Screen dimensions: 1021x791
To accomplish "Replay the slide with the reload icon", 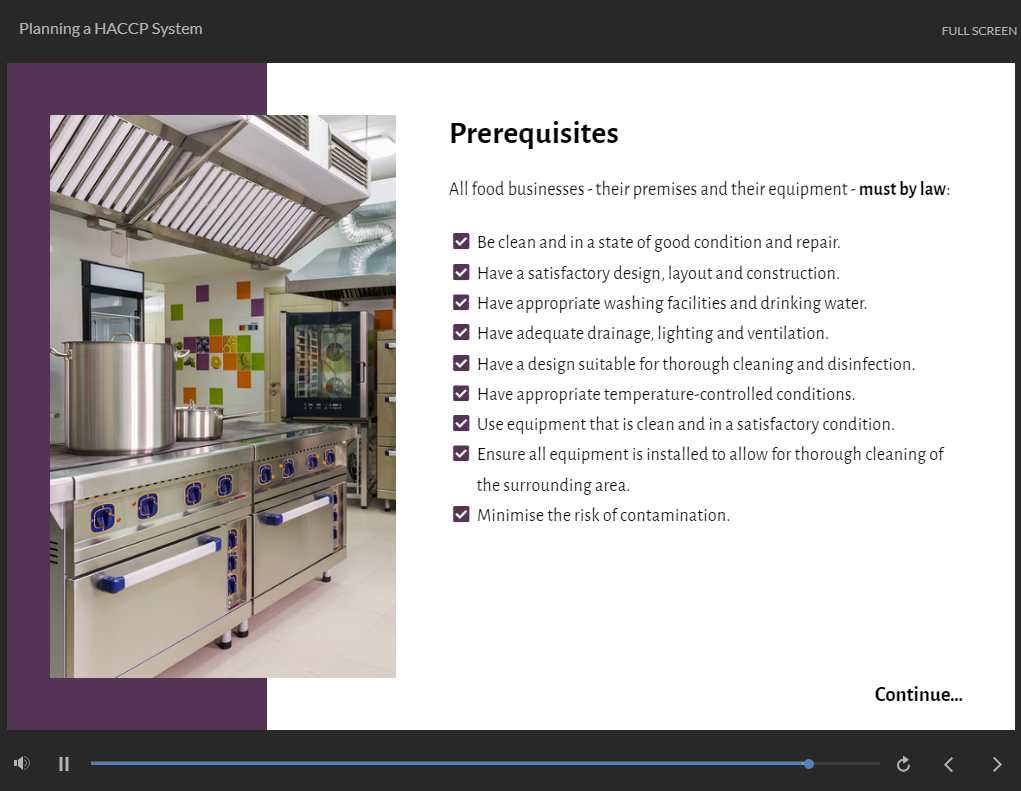I will tap(903, 764).
